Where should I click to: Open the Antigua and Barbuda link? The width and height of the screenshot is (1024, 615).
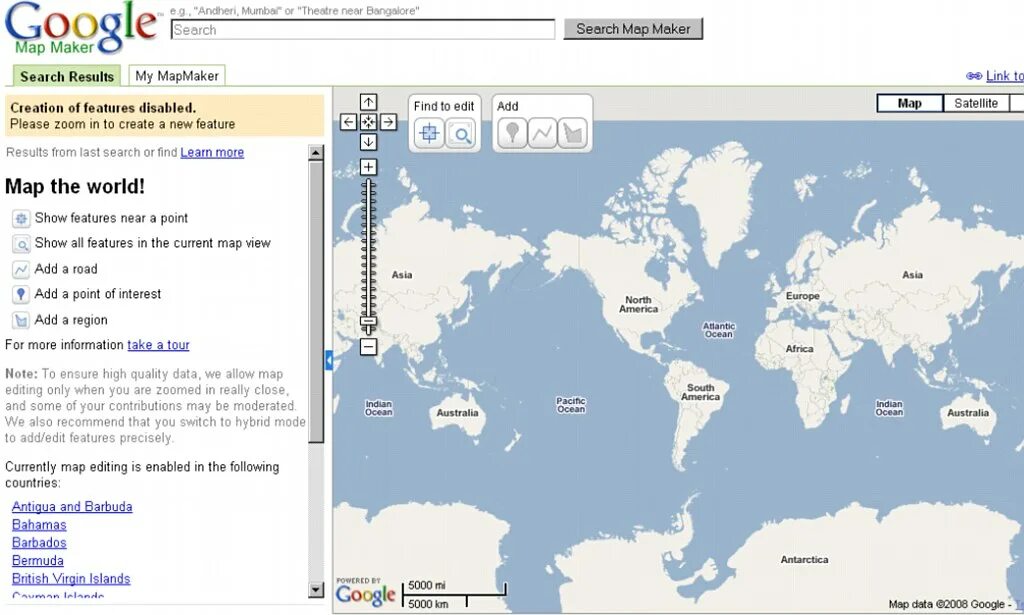(x=72, y=507)
